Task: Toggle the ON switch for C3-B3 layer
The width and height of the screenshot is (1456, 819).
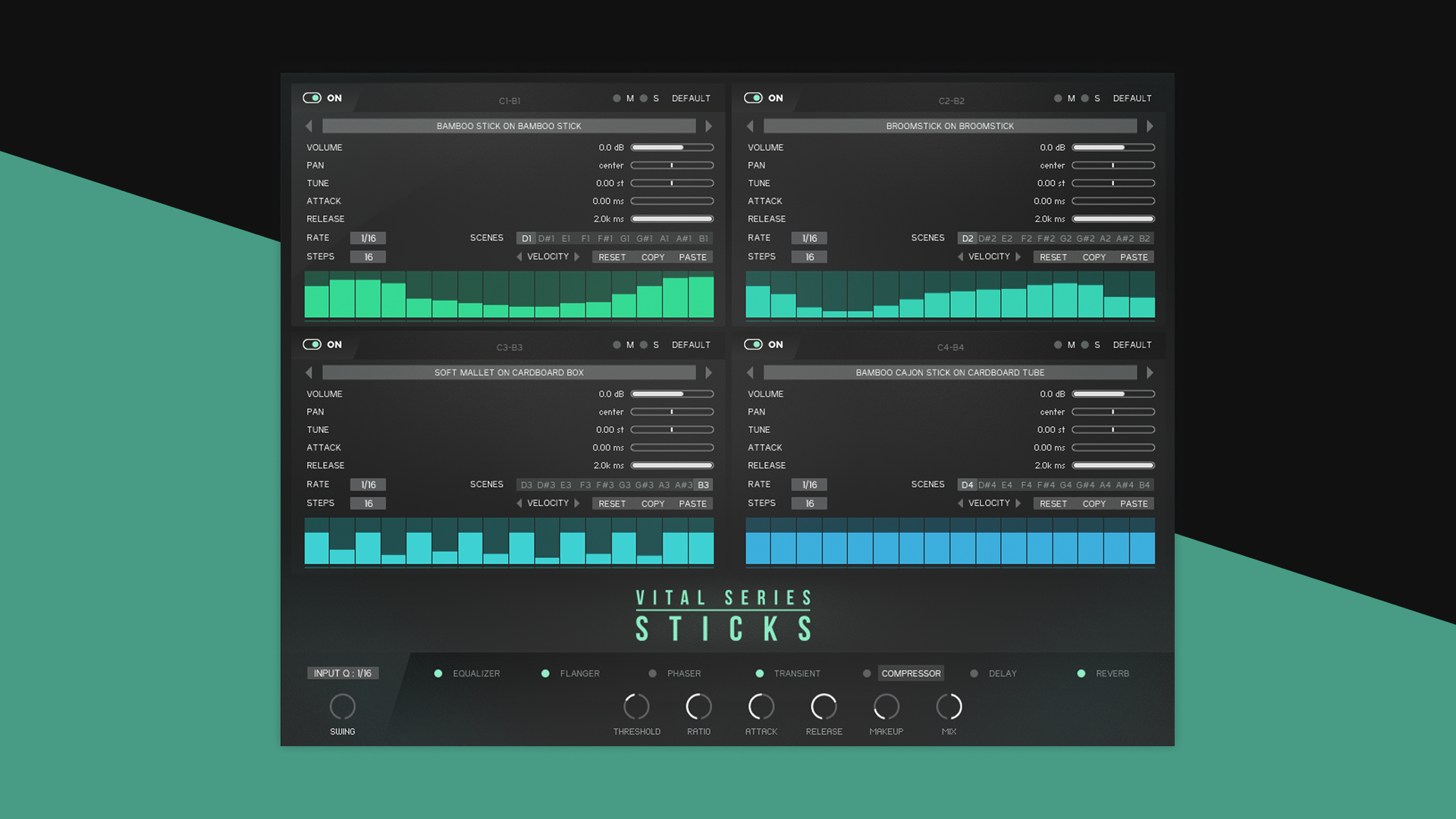Action: 312,344
